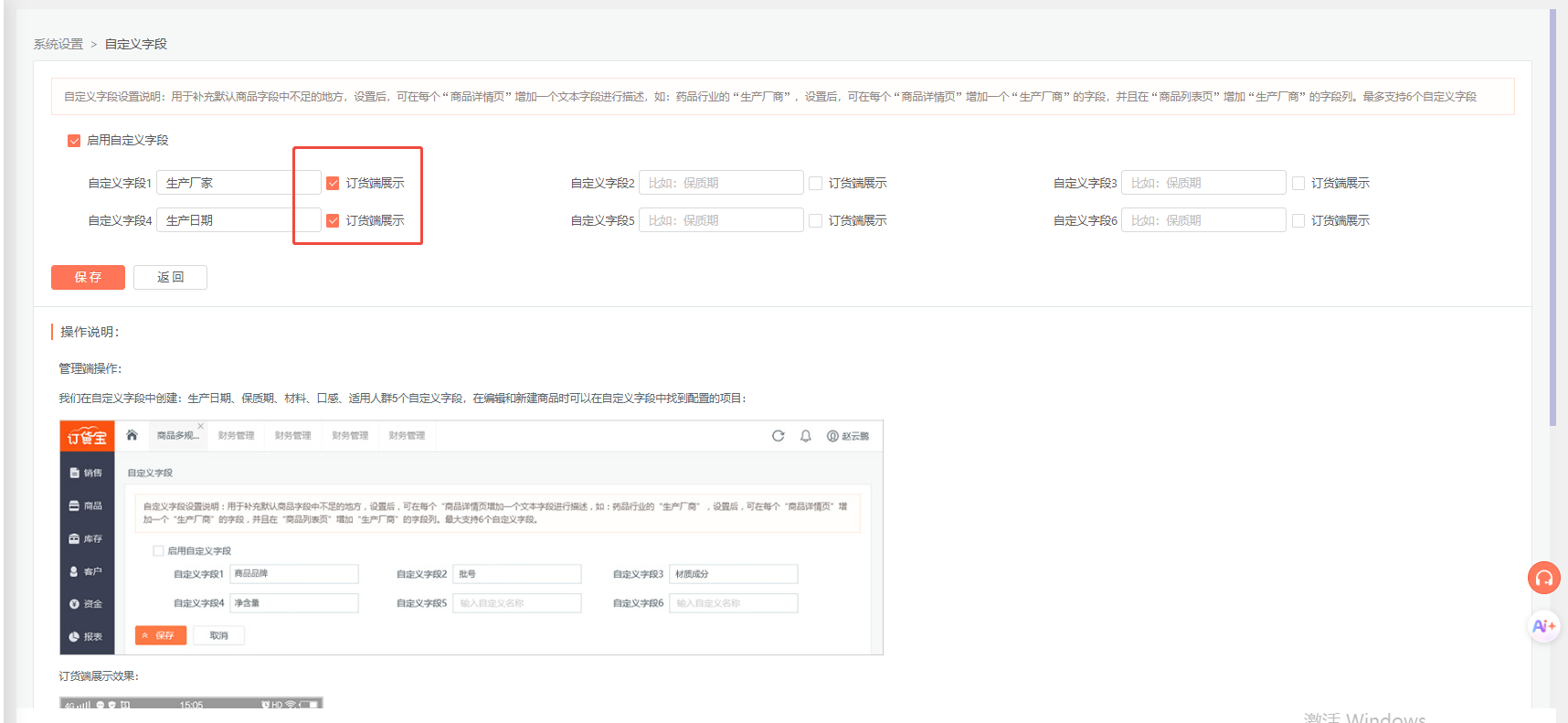
Task: Click the 自定义字段设置说明 notice text
Action: 770,96
